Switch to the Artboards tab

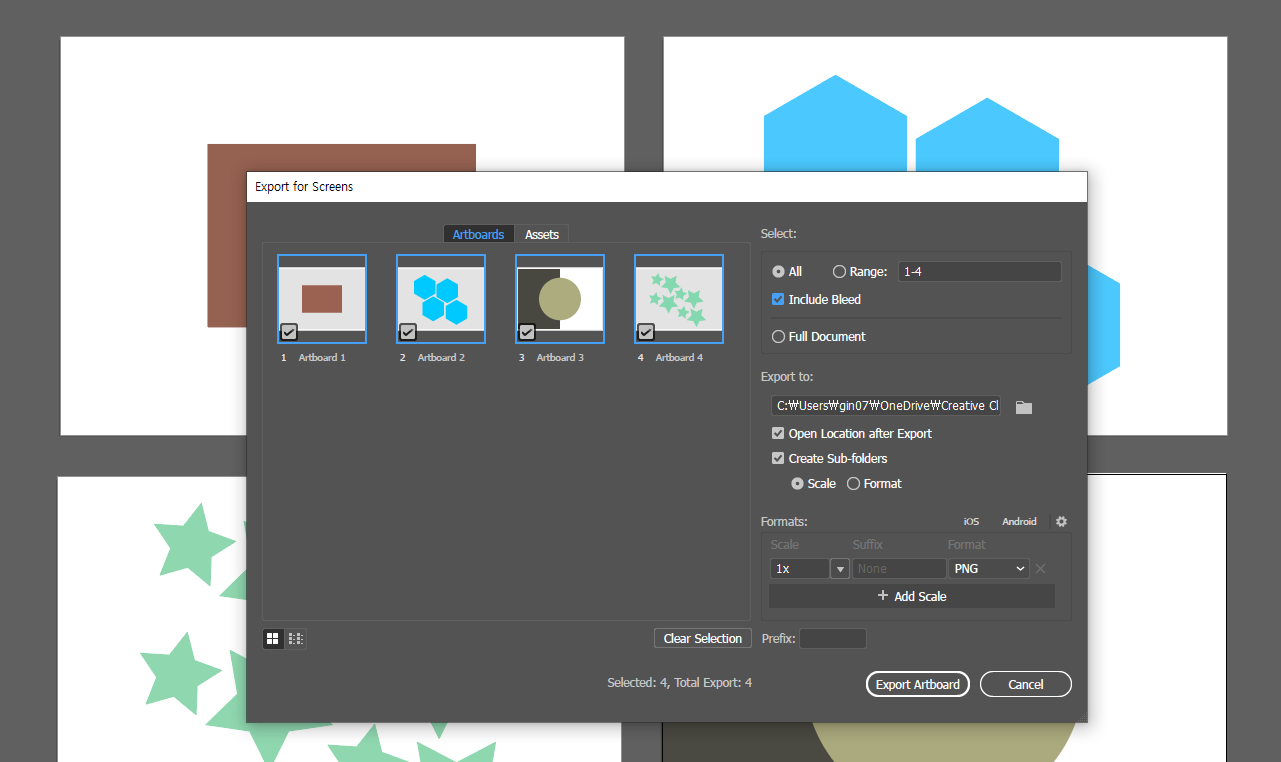(x=478, y=234)
